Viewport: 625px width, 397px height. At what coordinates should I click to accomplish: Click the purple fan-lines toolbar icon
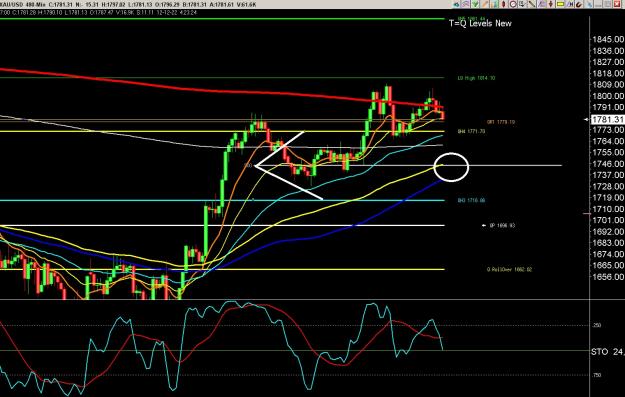point(541,4)
